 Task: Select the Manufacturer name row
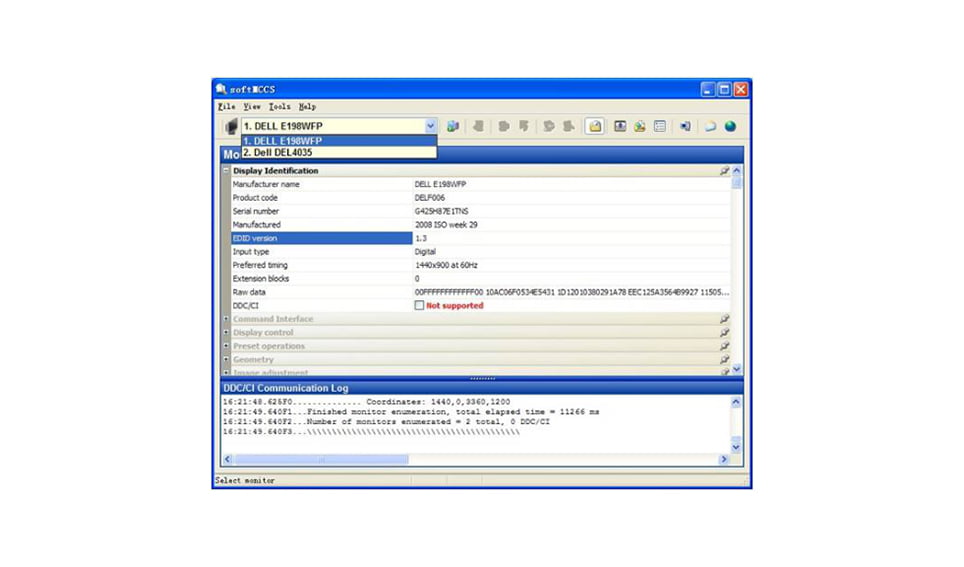tap(481, 184)
